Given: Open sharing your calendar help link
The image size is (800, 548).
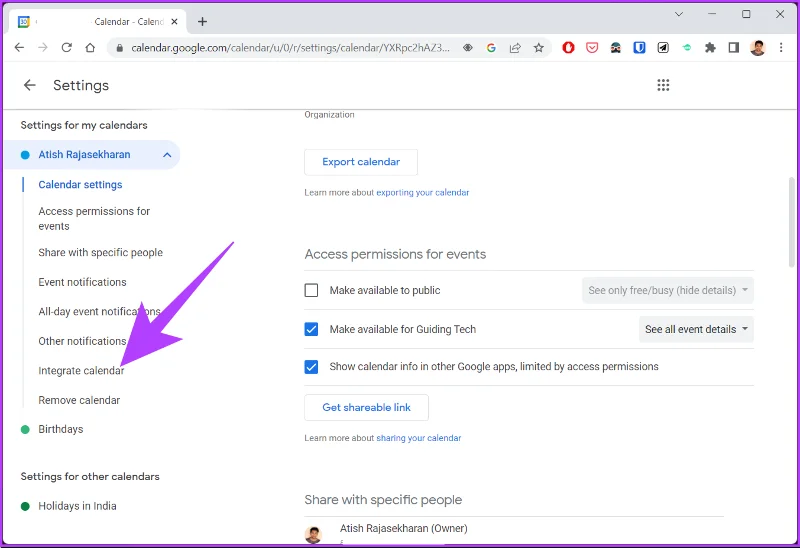Looking at the screenshot, I should [x=418, y=438].
